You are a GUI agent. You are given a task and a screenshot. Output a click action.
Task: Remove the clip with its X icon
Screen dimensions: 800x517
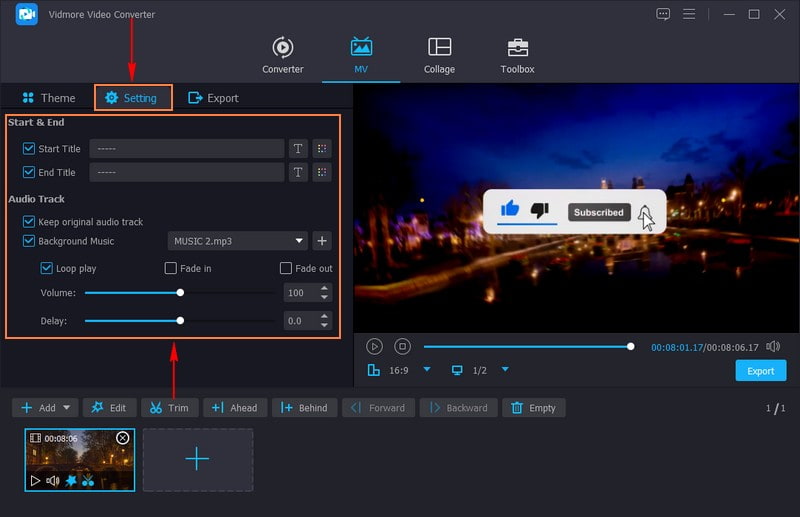pos(123,438)
